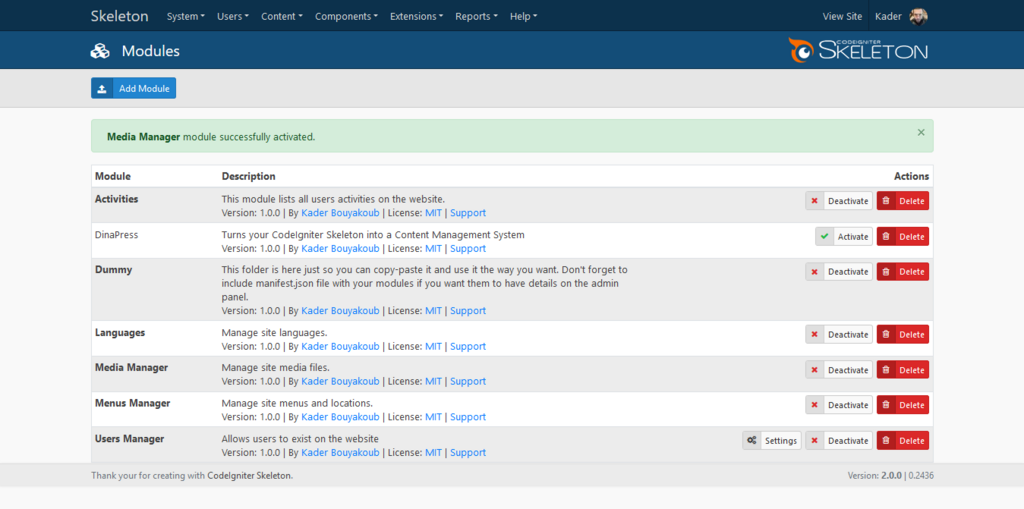Click the 'Manage site languages.' description
Screen dimensions: 1024x509
[274, 335]
